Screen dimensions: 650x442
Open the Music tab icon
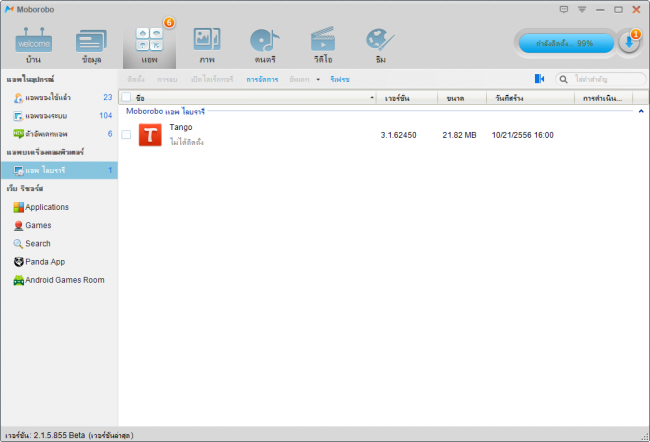coord(265,40)
